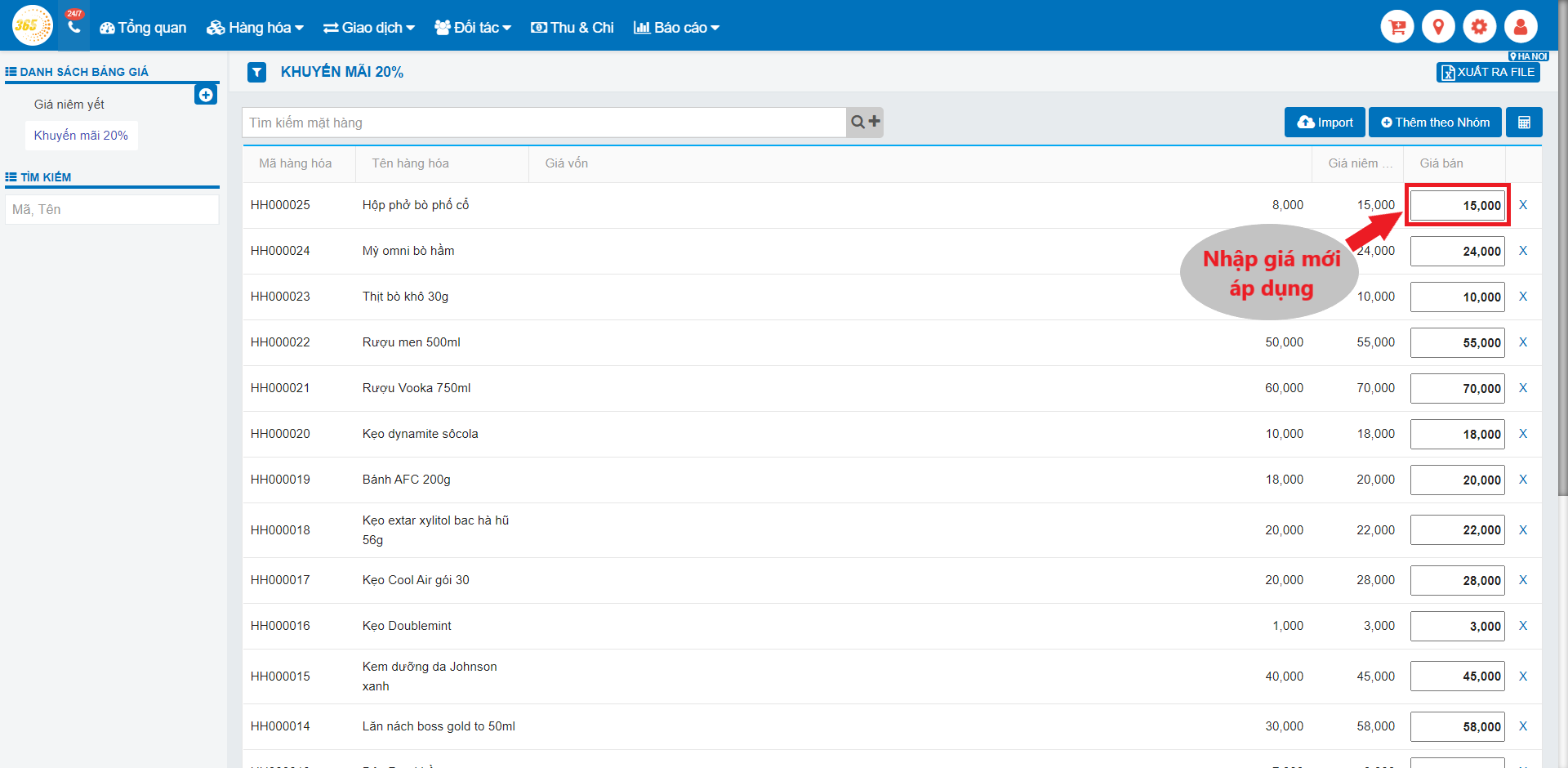Remove Mỳ omni bò hầm row
This screenshot has width=1568, height=768.
click(x=1523, y=251)
